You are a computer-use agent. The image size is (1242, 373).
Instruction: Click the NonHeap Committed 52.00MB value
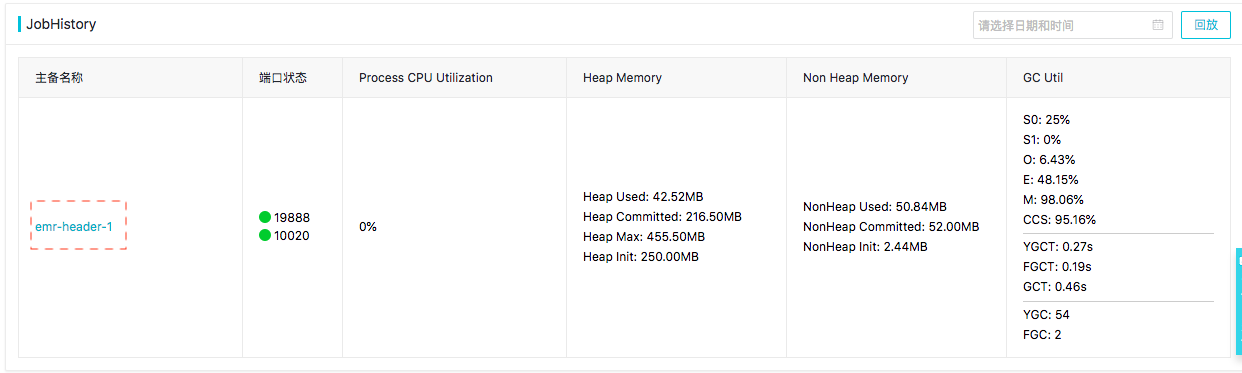tap(891, 227)
